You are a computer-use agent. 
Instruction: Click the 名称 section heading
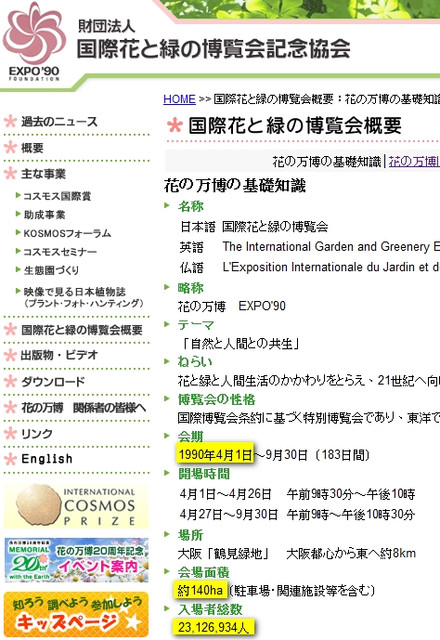[x=190, y=207]
